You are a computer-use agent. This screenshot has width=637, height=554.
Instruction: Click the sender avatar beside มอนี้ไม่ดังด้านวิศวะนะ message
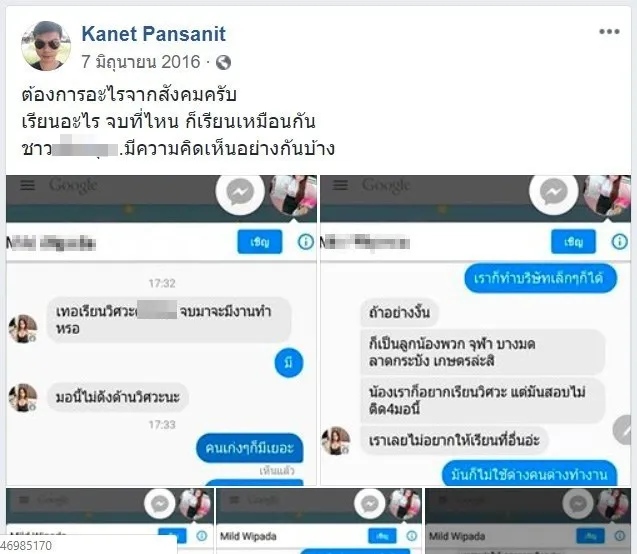(23, 398)
